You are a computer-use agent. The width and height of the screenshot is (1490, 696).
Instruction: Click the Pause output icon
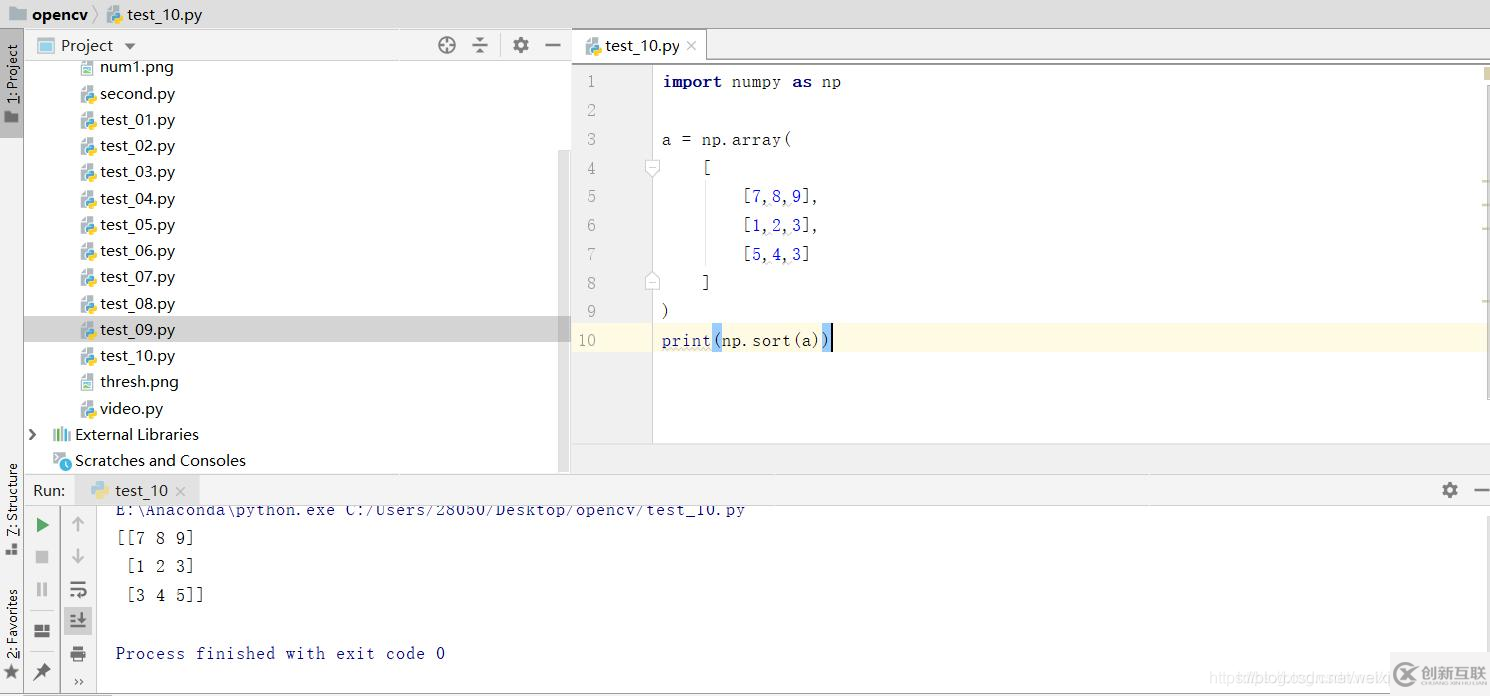click(42, 589)
